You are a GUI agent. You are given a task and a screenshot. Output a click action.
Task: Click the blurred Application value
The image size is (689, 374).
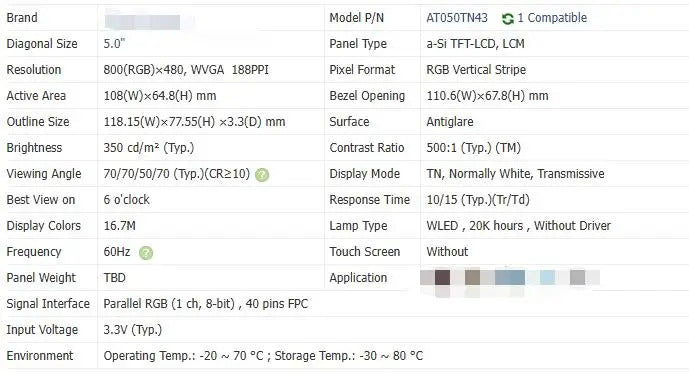[510, 278]
